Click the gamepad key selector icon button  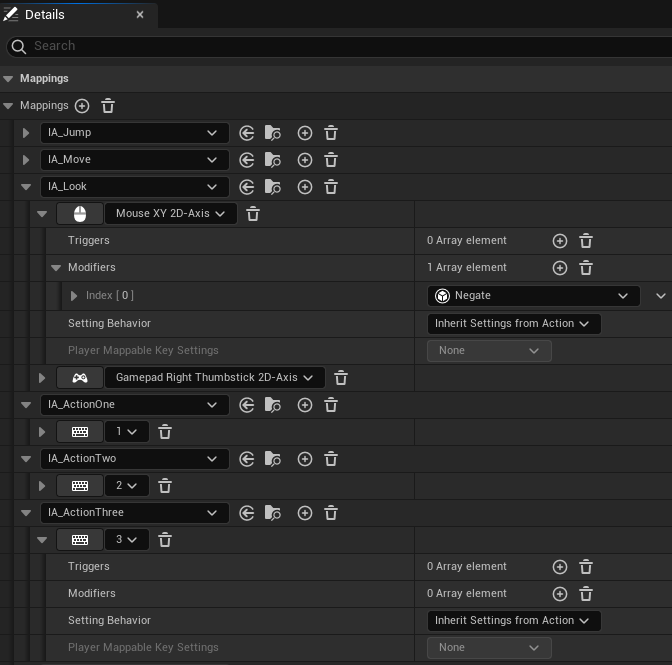(x=79, y=378)
